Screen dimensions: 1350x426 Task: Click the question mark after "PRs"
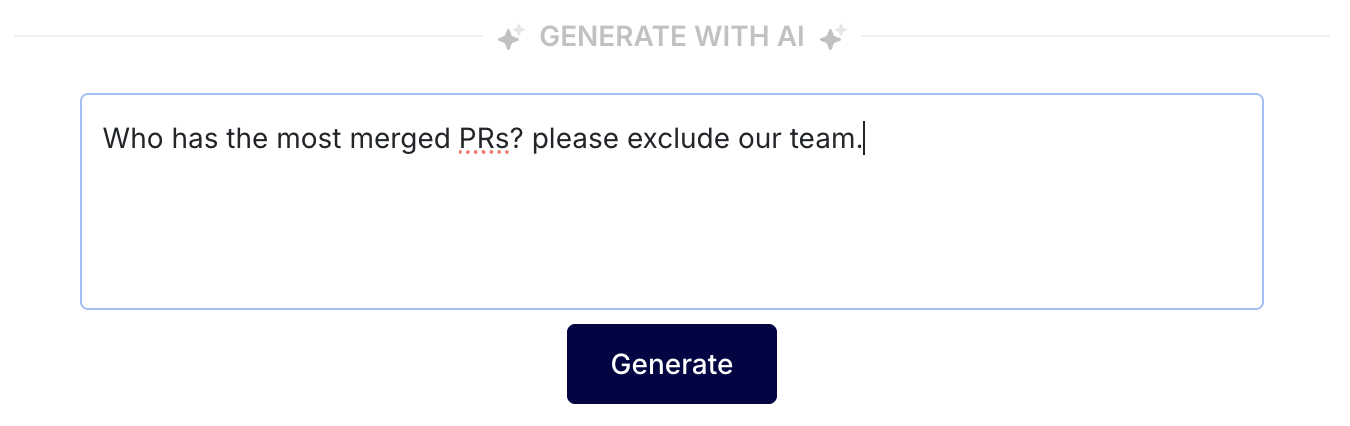point(516,138)
